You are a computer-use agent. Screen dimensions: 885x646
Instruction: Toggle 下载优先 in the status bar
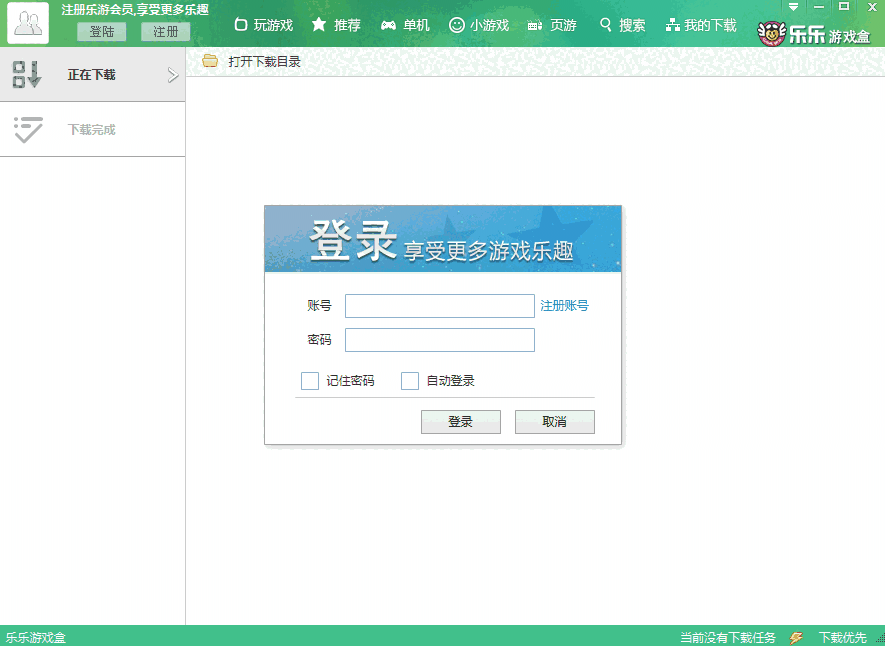(x=842, y=637)
